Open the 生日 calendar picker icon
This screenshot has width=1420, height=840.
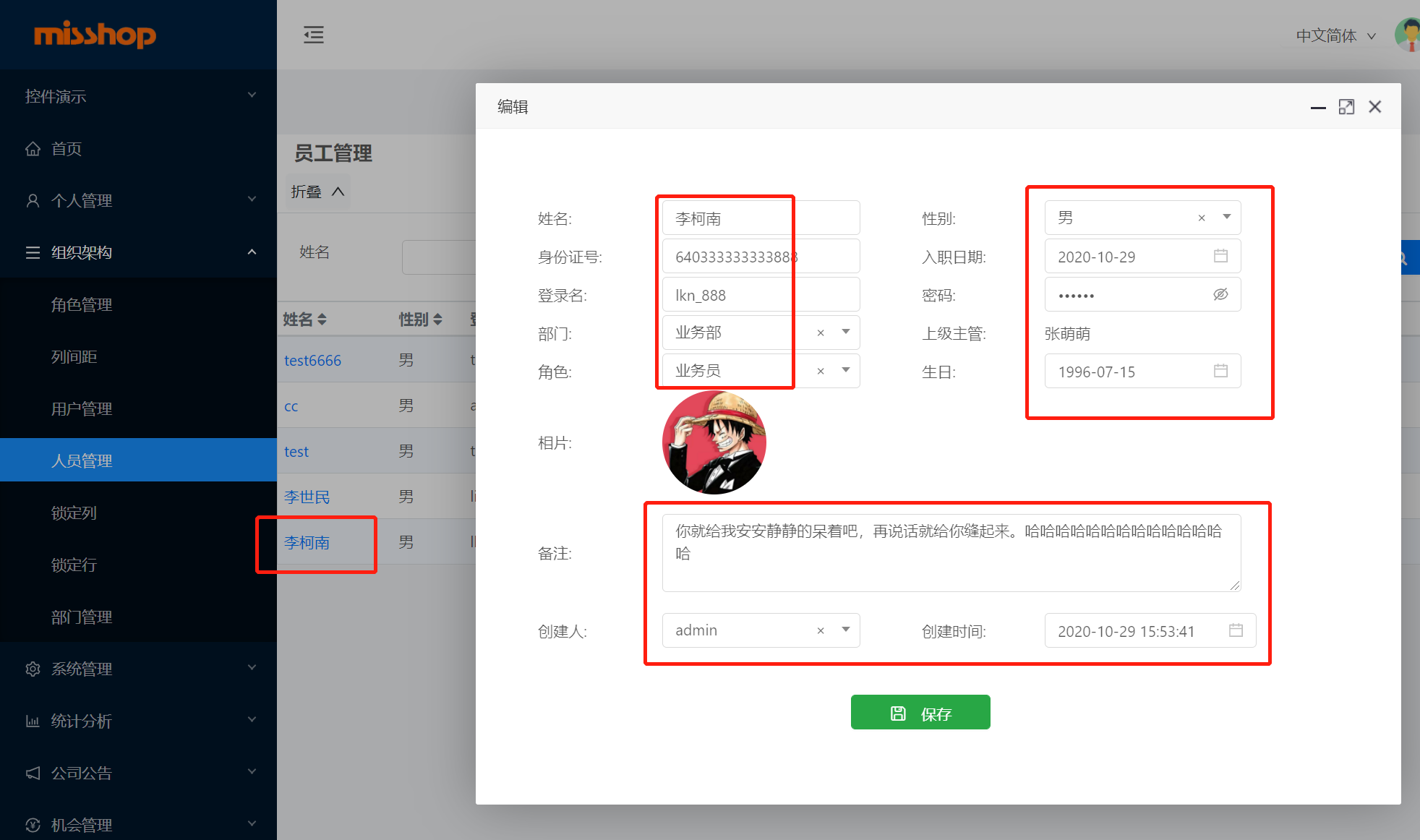pos(1220,371)
